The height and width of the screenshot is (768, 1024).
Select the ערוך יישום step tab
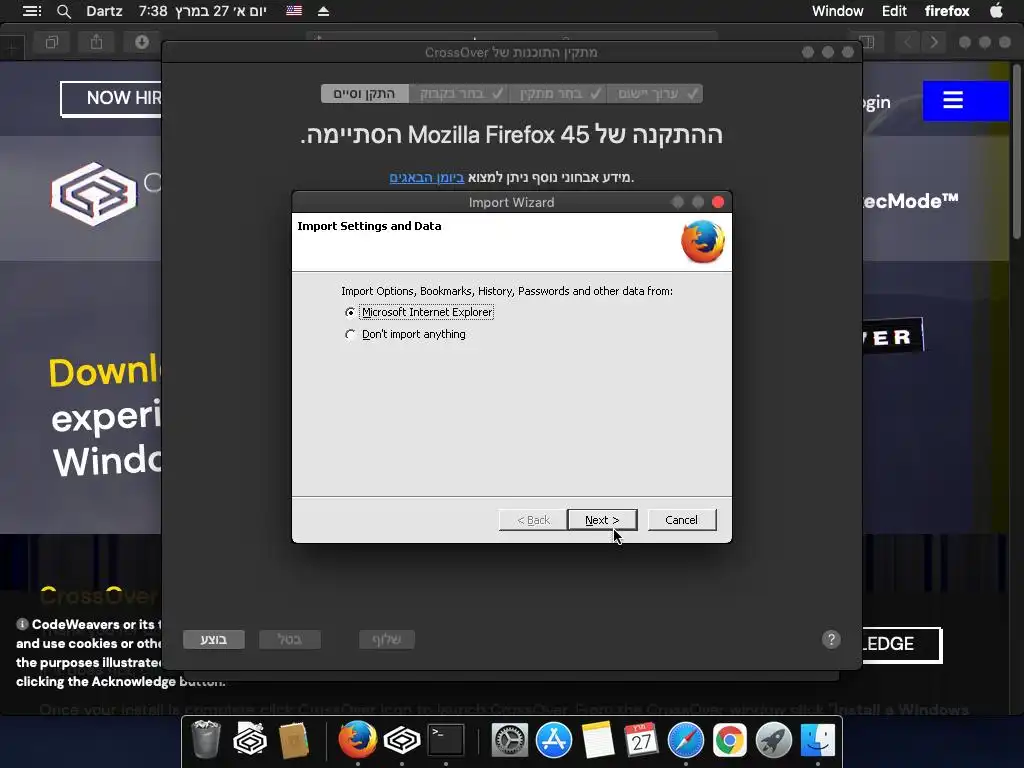655,93
